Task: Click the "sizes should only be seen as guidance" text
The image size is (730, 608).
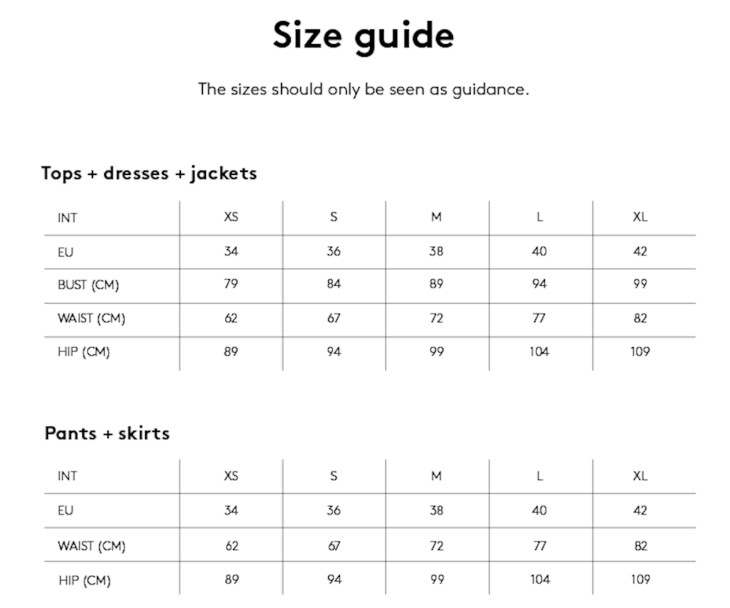Action: pyautogui.click(x=363, y=89)
